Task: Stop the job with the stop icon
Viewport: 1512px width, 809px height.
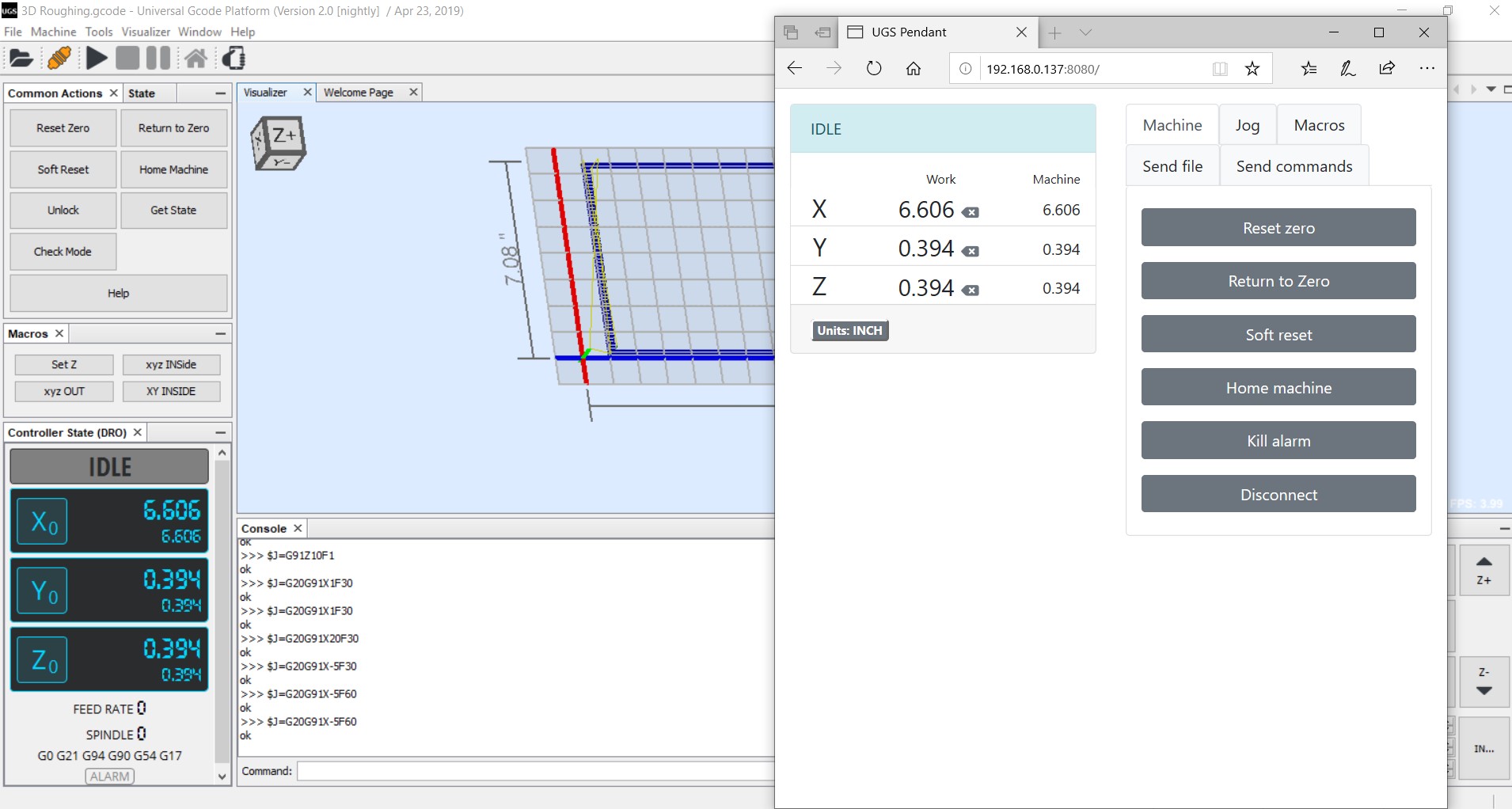Action: [x=127, y=58]
